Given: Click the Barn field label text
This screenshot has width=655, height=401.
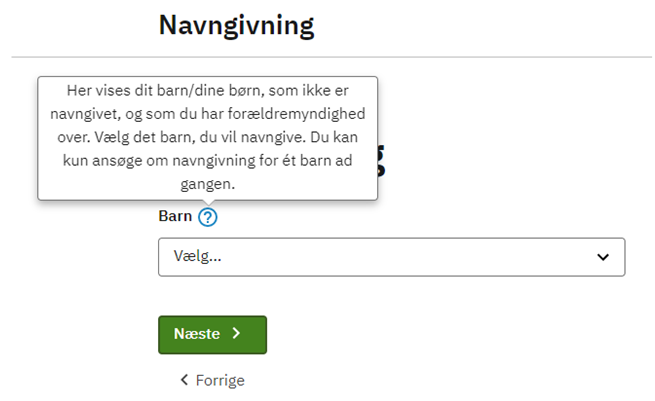Looking at the screenshot, I should coord(175,216).
